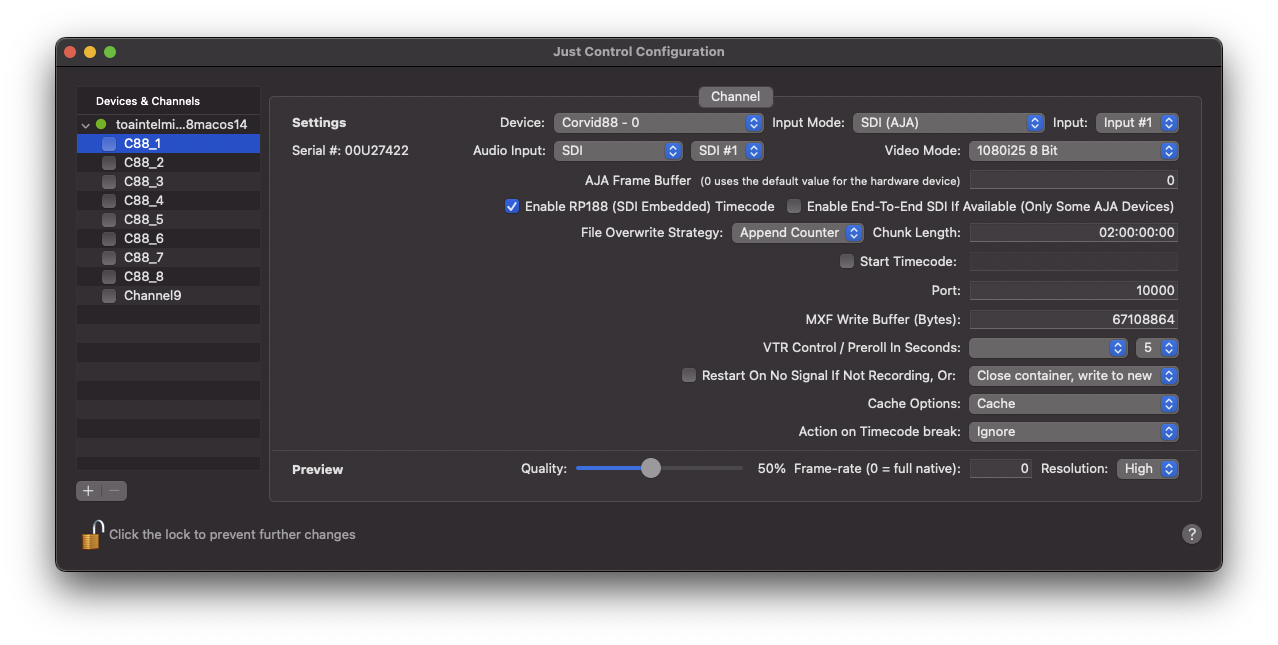Image resolution: width=1278 pixels, height=645 pixels.
Task: Toggle Restart On No Signal checkbox
Action: 689,376
